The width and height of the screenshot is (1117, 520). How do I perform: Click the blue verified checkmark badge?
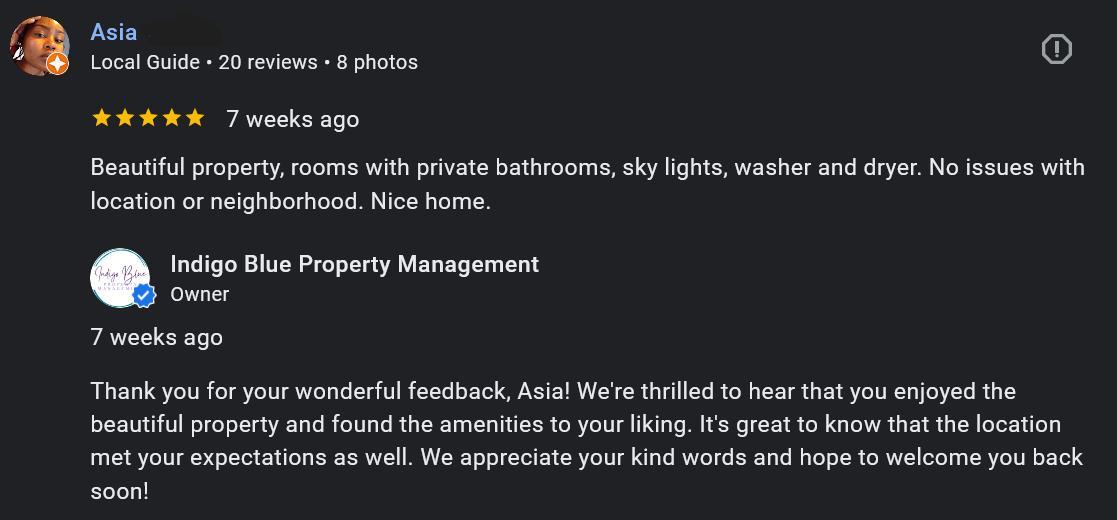[x=145, y=296]
